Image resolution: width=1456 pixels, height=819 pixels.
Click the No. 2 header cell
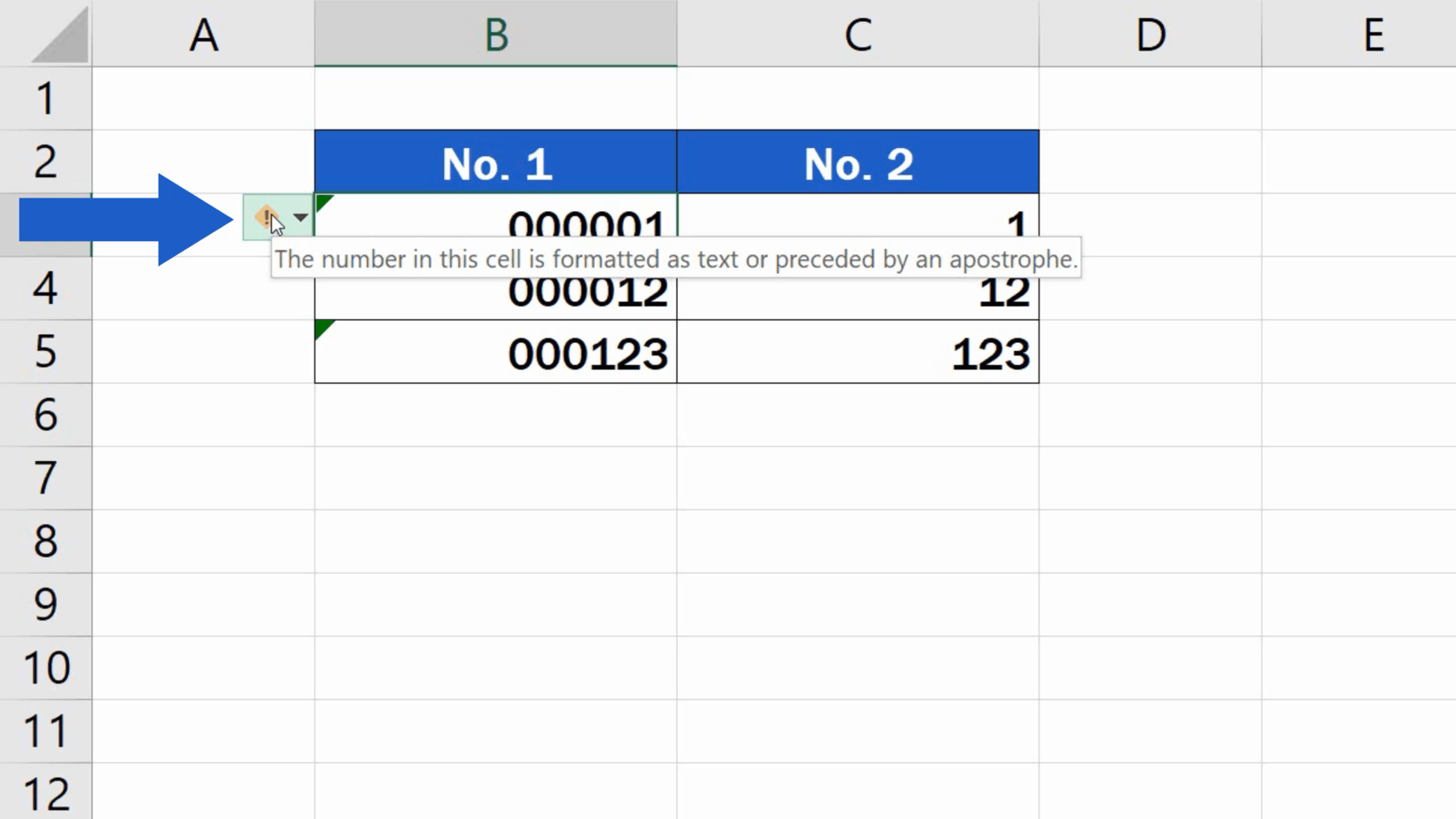[857, 161]
